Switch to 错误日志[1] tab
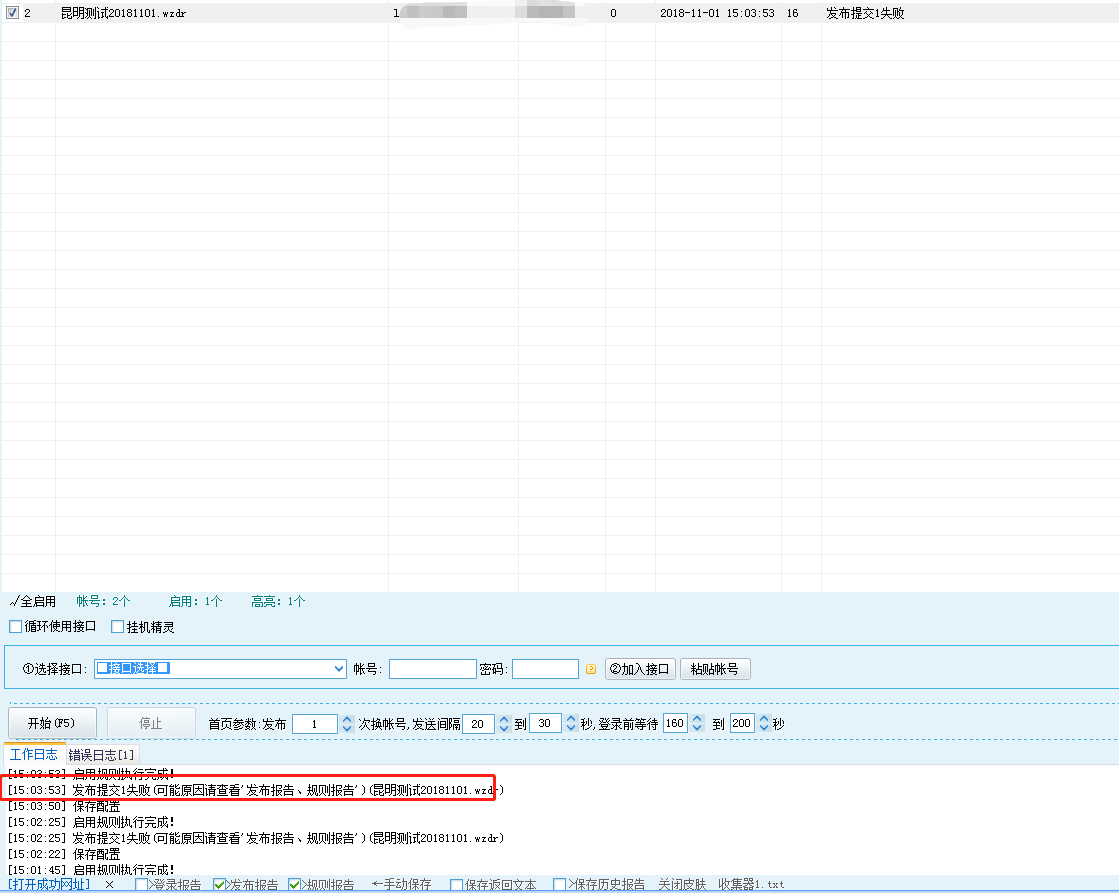This screenshot has height=893, width=1119. point(103,754)
